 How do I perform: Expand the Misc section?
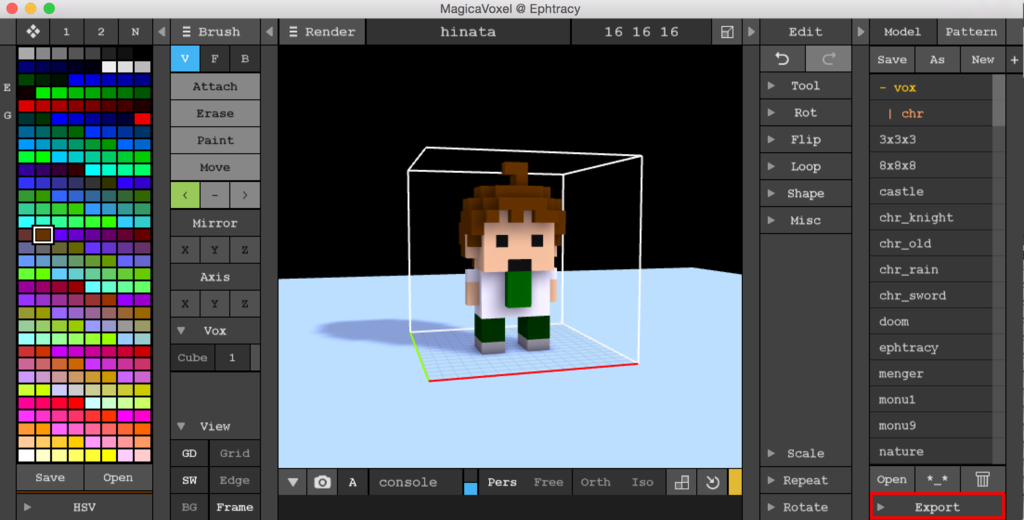805,220
